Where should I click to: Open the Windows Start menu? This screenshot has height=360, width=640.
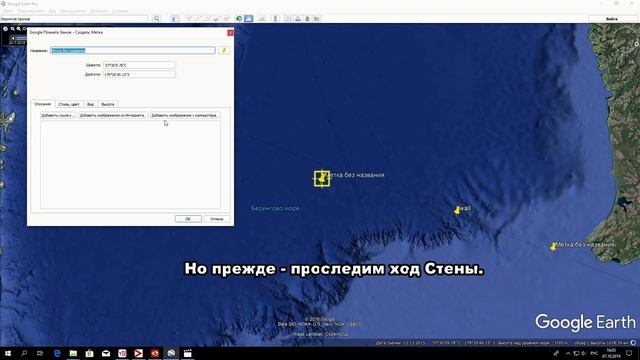7,353
